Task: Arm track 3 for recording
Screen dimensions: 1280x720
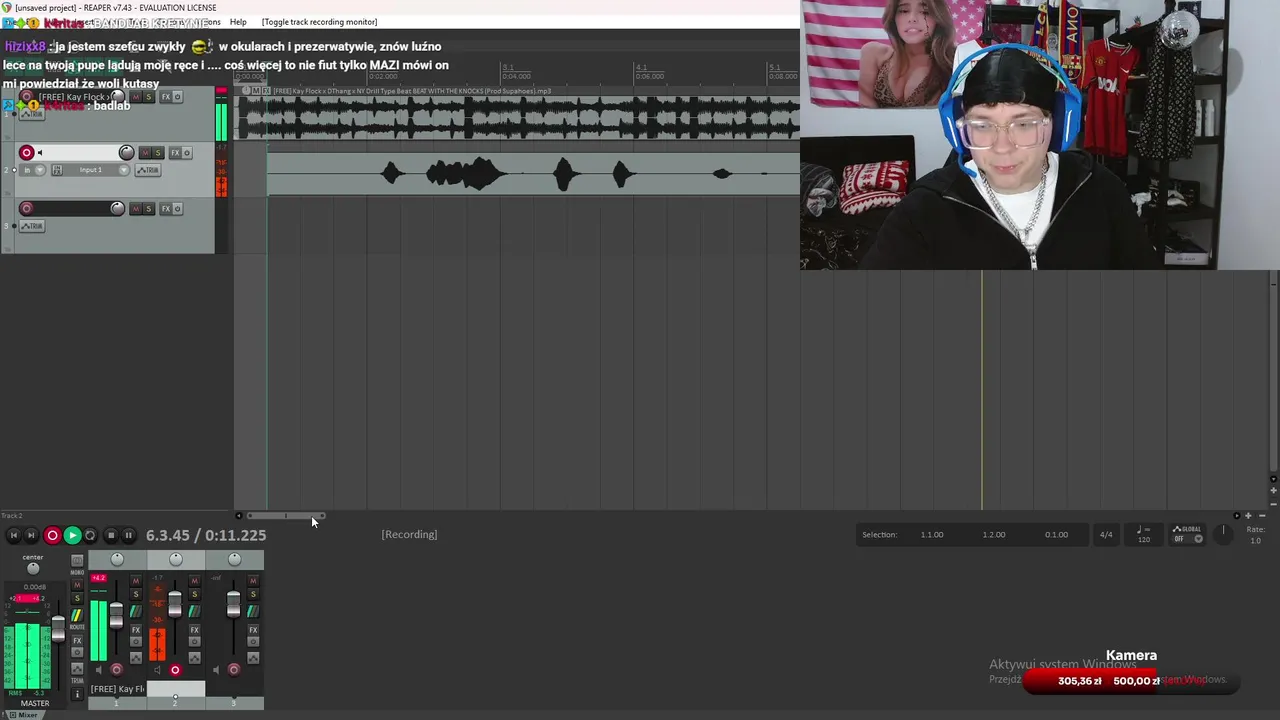Action: [x=27, y=209]
